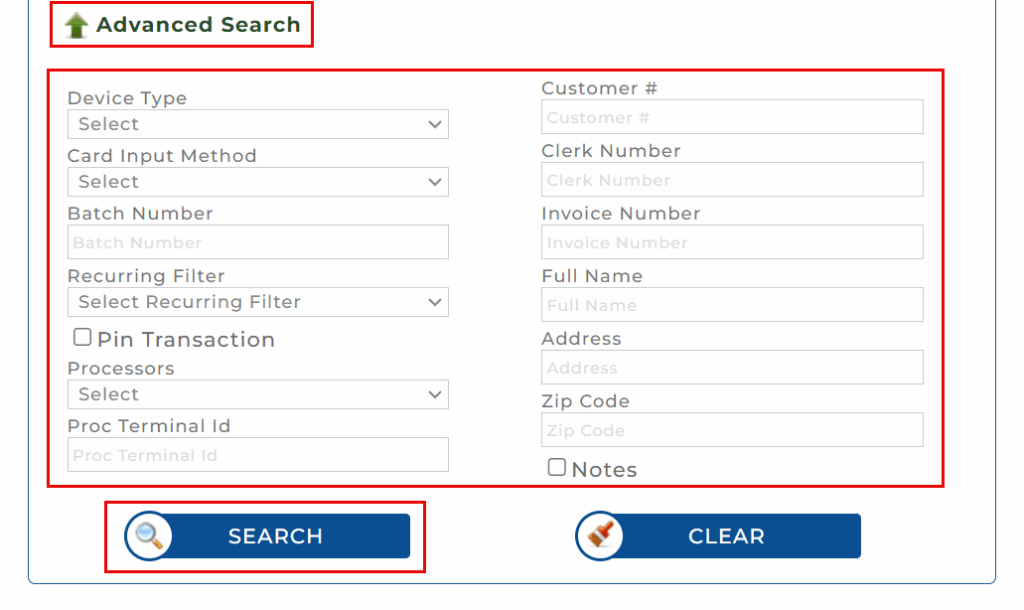Click the Zip Code field

coord(732,430)
